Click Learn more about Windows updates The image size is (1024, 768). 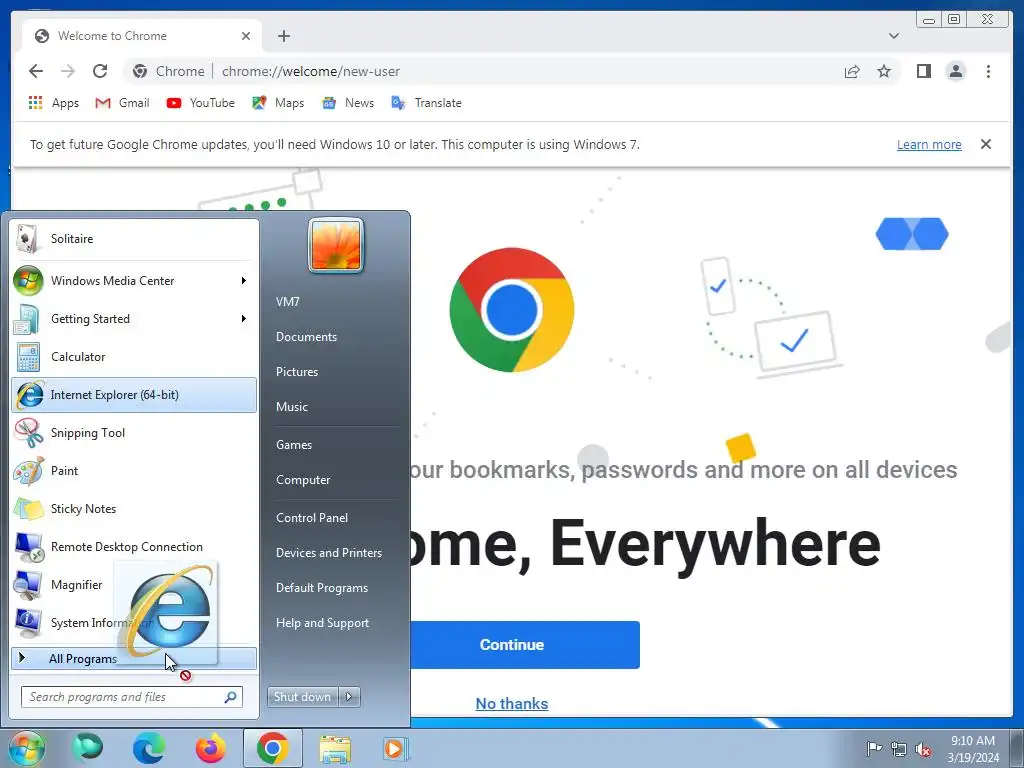[929, 144]
